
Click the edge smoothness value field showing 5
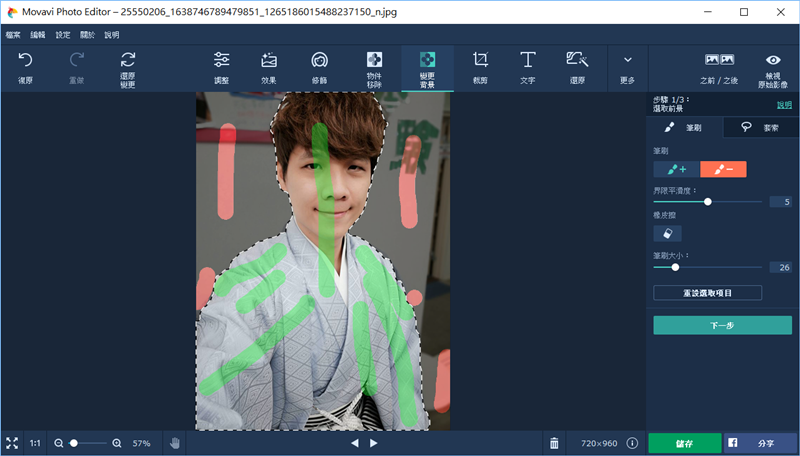(x=781, y=202)
